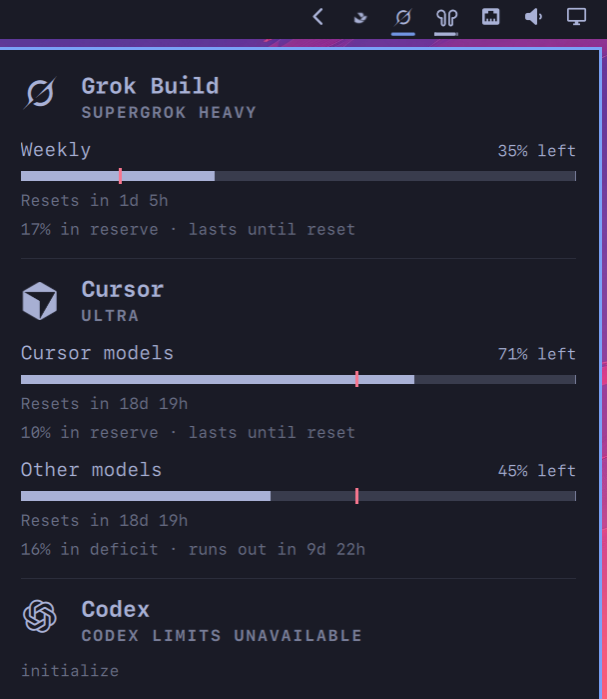Open the display monitor tray icon
This screenshot has height=699, width=607.
point(576,17)
